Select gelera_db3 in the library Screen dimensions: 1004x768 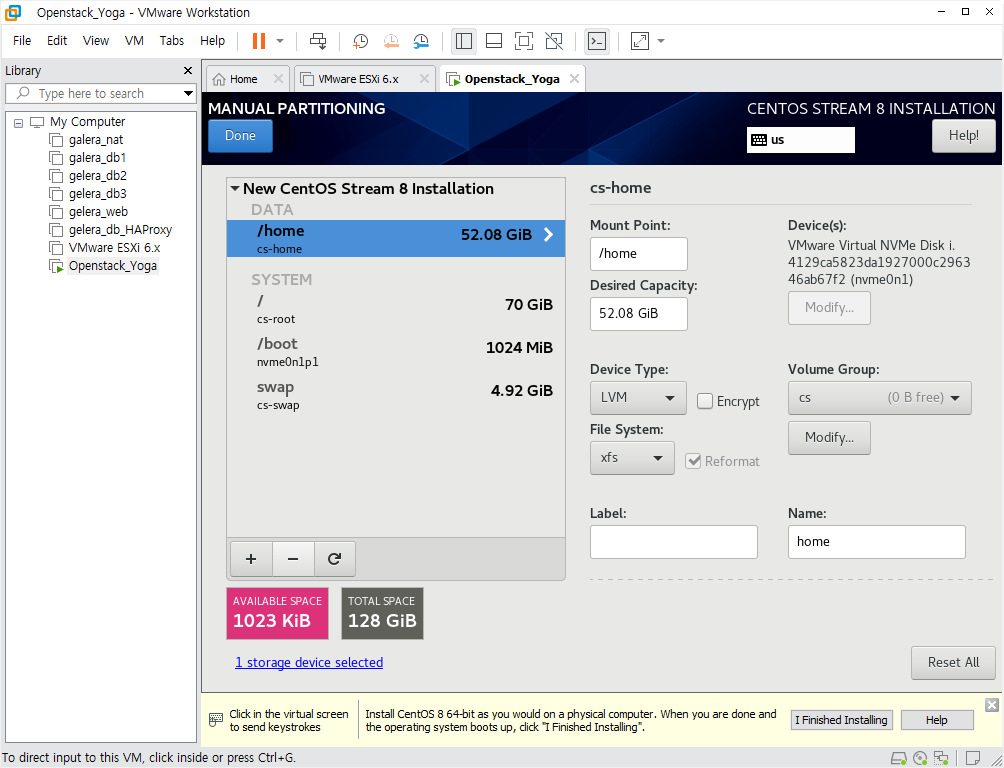pos(97,193)
